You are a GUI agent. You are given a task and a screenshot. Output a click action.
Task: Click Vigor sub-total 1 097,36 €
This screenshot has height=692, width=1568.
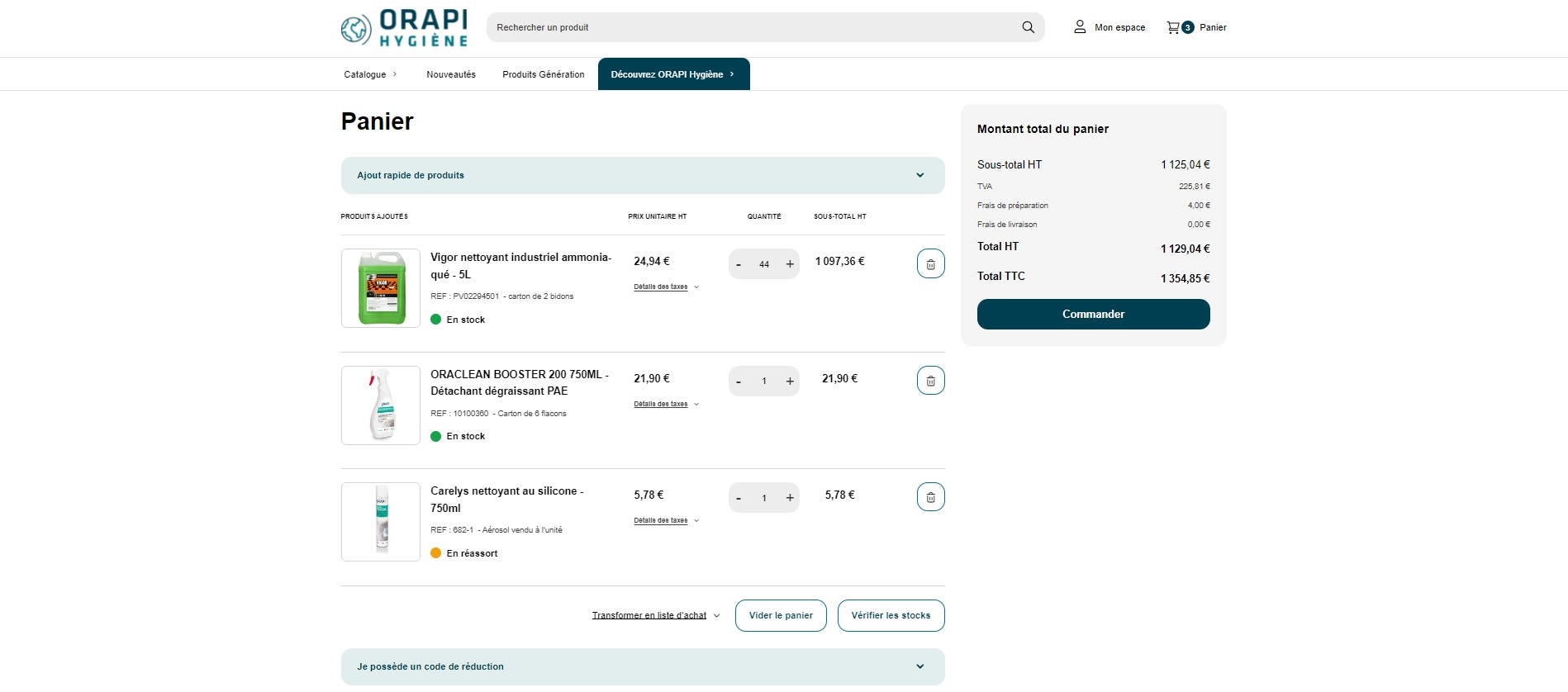click(x=839, y=261)
